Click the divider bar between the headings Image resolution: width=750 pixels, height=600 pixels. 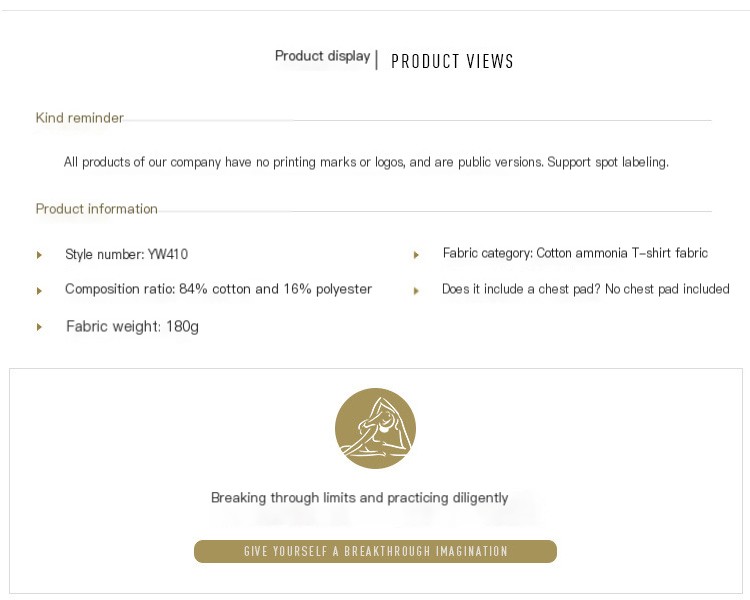tap(376, 60)
